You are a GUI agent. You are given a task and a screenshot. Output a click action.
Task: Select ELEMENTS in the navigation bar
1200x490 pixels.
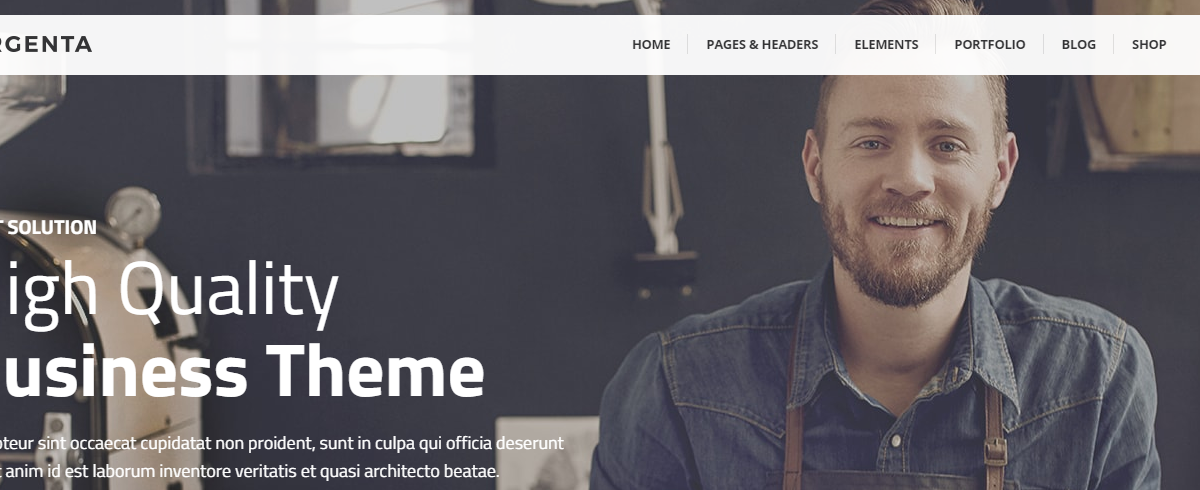pos(886,45)
